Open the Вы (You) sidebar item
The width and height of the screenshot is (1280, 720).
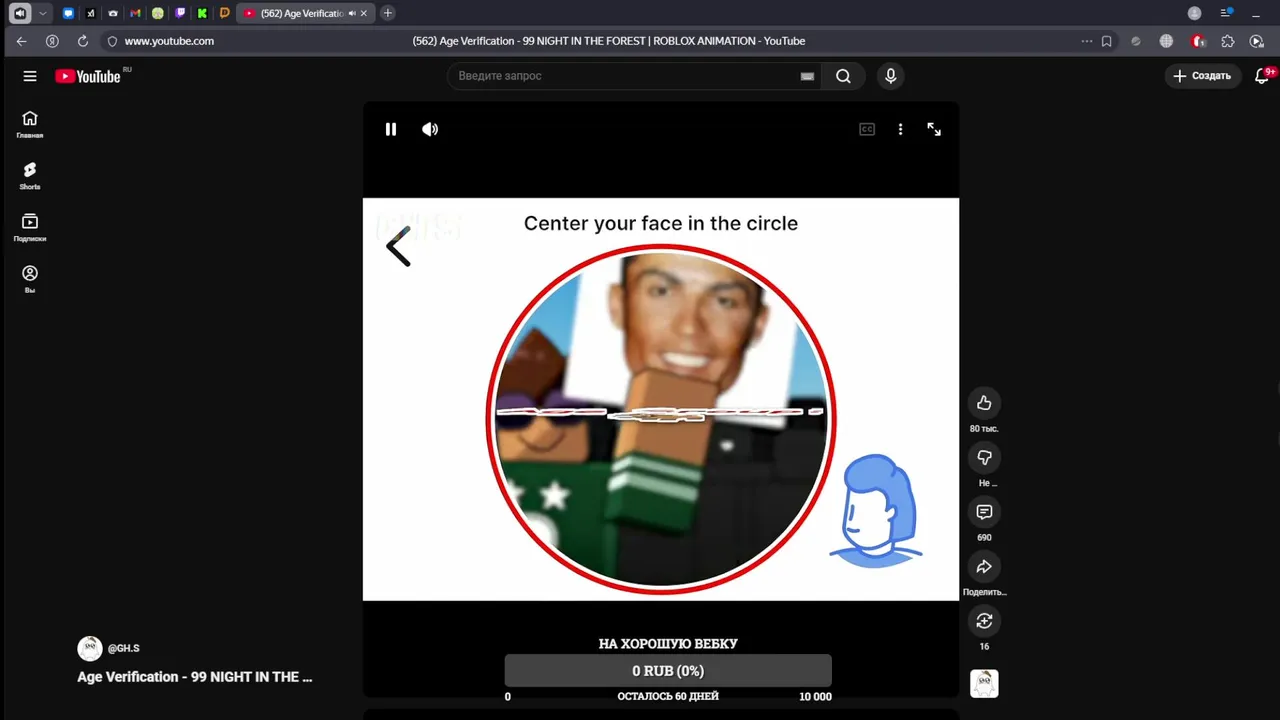(x=30, y=279)
